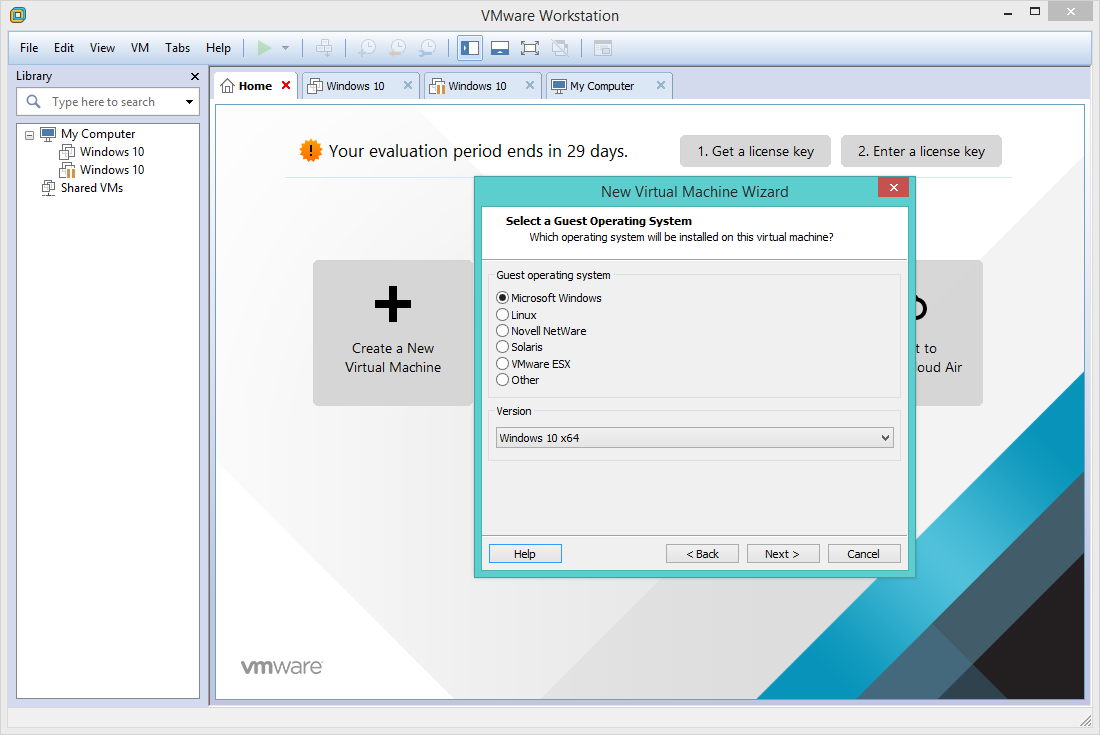Viewport: 1100px width, 735px height.
Task: Open the Snapshot Manager wrench icon
Action: [x=427, y=48]
